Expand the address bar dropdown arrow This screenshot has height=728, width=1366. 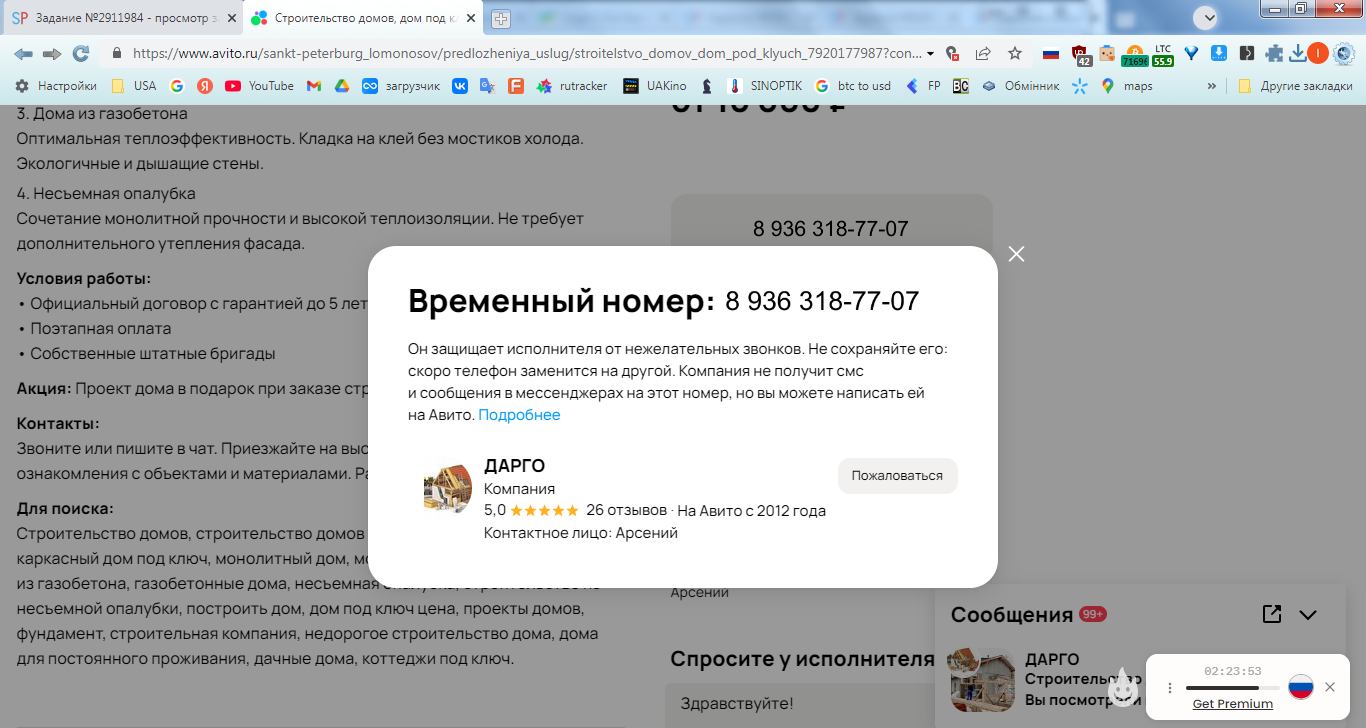point(931,54)
